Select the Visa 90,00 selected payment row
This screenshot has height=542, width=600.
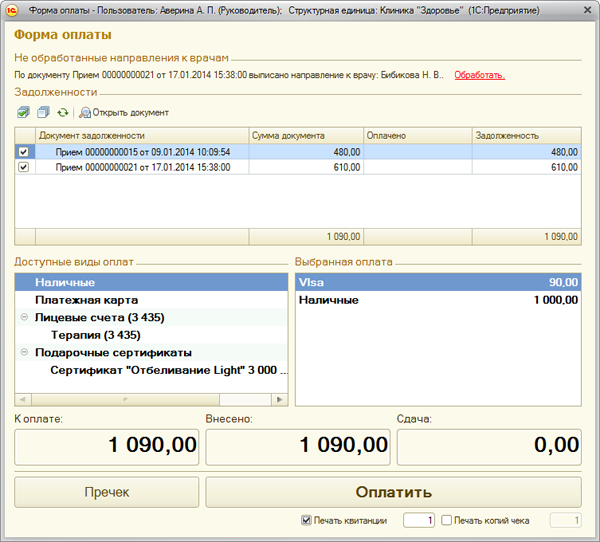pyautogui.click(x=438, y=282)
